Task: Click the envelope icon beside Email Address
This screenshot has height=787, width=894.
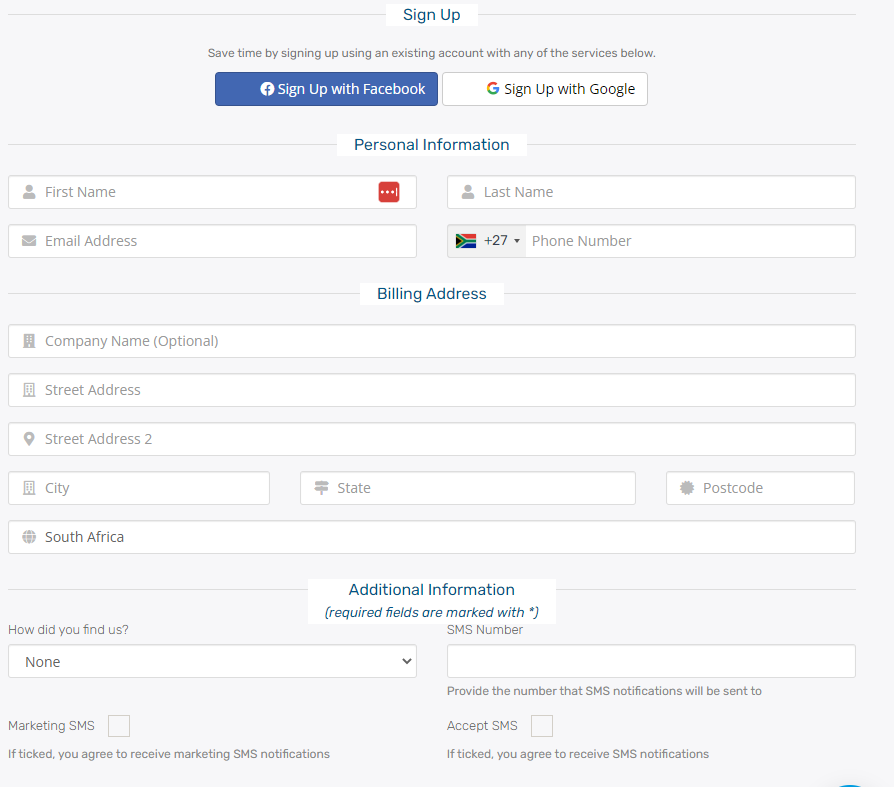Action: [29, 241]
